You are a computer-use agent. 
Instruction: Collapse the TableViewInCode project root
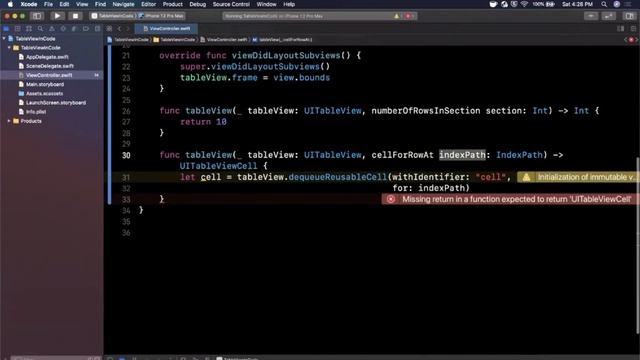coord(4,38)
